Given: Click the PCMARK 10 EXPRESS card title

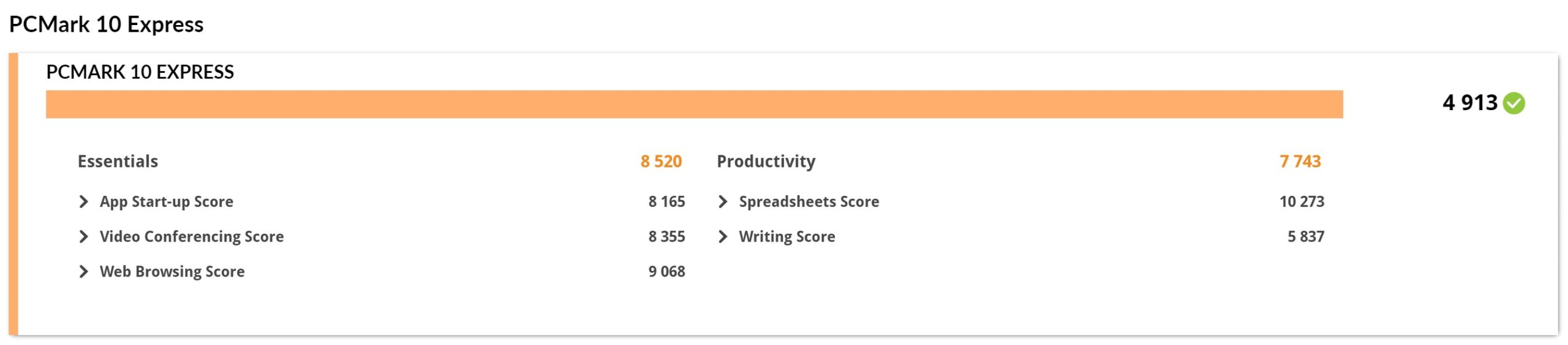Looking at the screenshot, I should pyautogui.click(x=140, y=72).
